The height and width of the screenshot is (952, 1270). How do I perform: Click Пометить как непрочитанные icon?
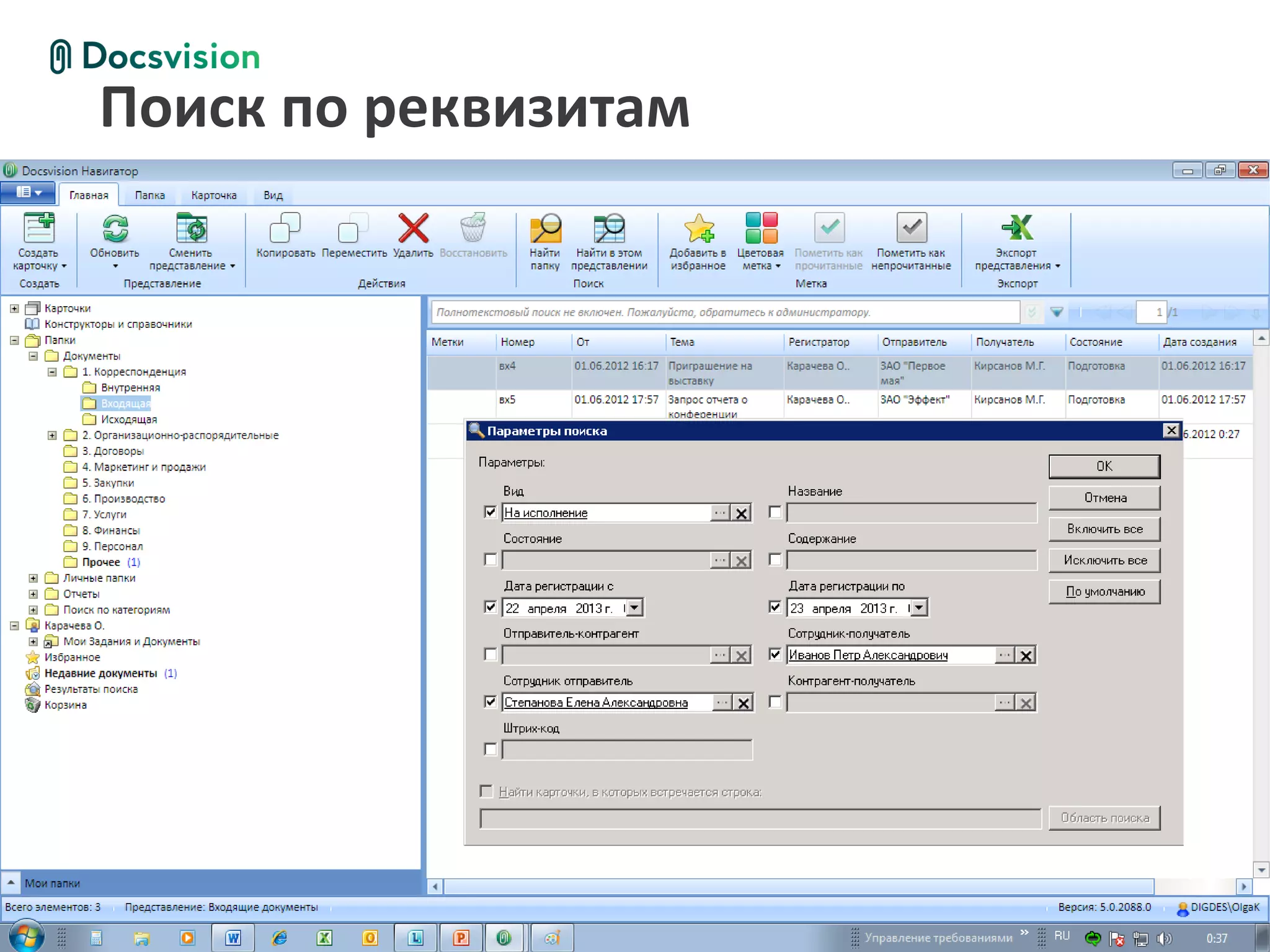click(x=912, y=227)
